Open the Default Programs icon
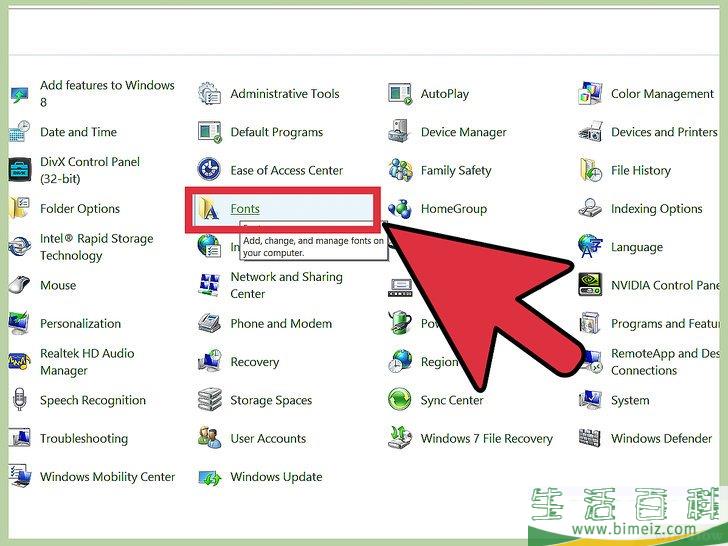728x546 pixels. 209,132
